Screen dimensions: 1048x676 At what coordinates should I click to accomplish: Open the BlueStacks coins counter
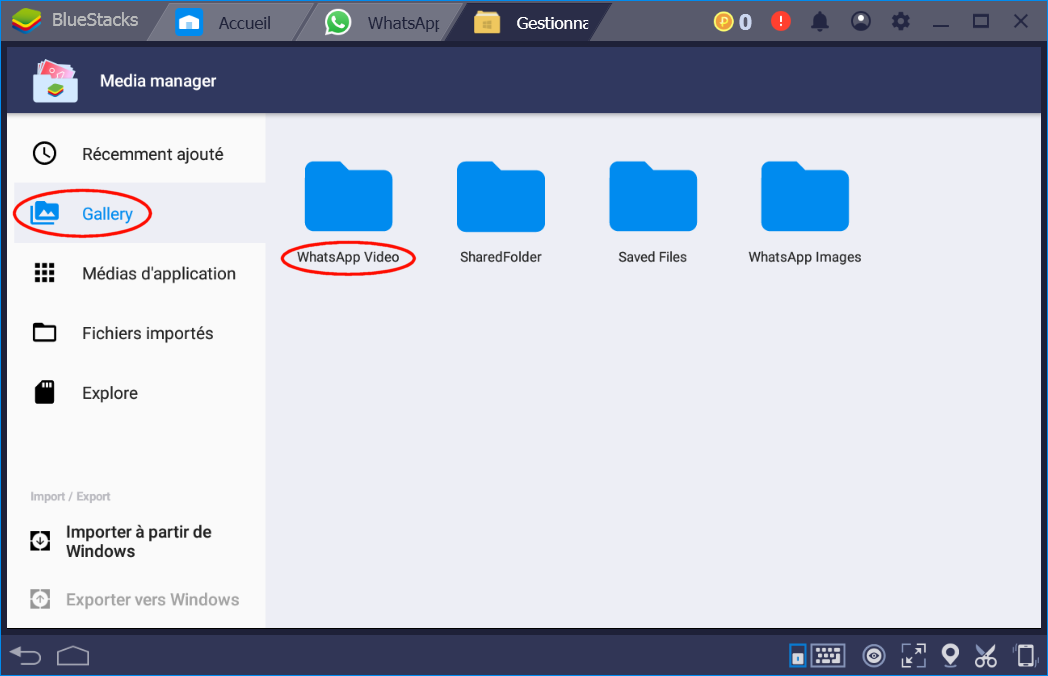[733, 22]
